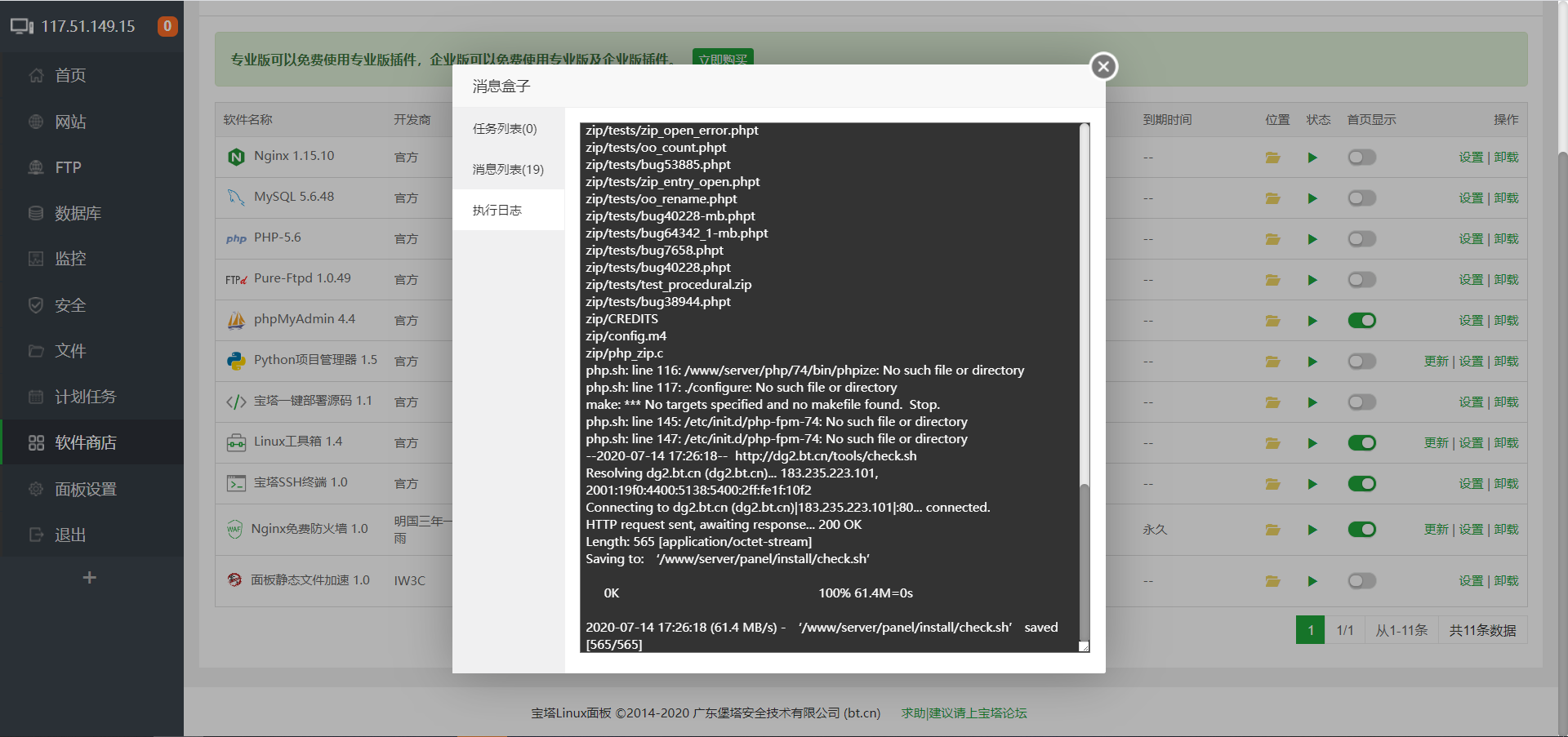Image resolution: width=1568 pixels, height=737 pixels.
Task: Click the plus icon below sidebar menu
Action: (x=90, y=578)
